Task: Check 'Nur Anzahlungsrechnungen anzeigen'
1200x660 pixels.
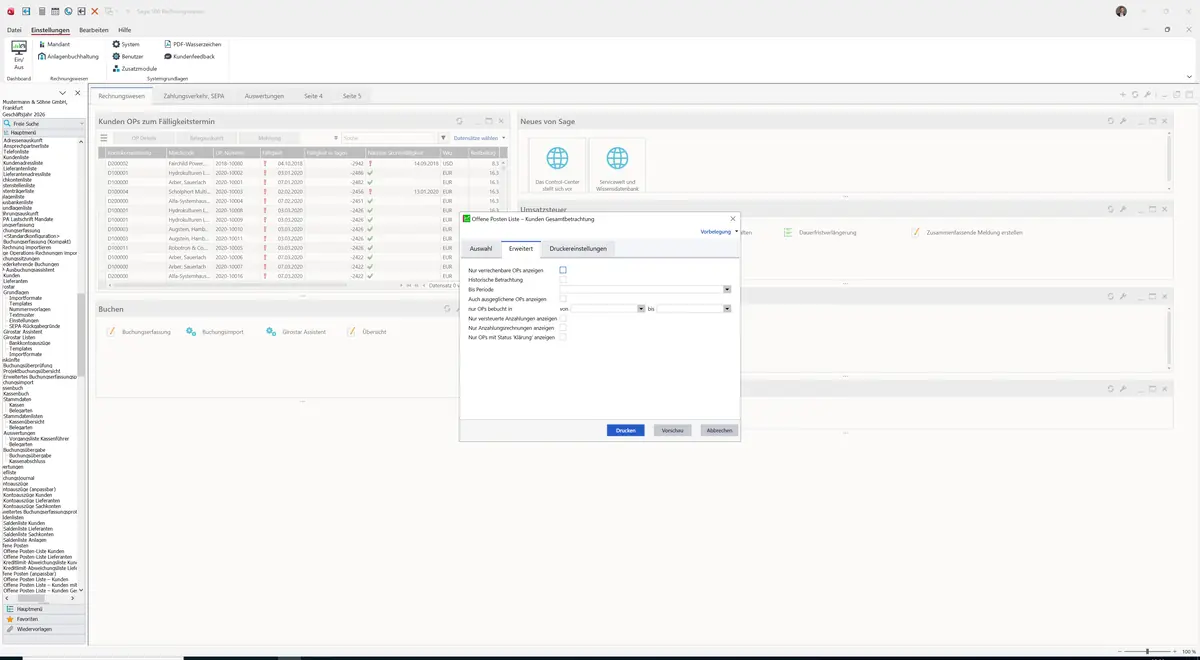Action: tap(563, 328)
